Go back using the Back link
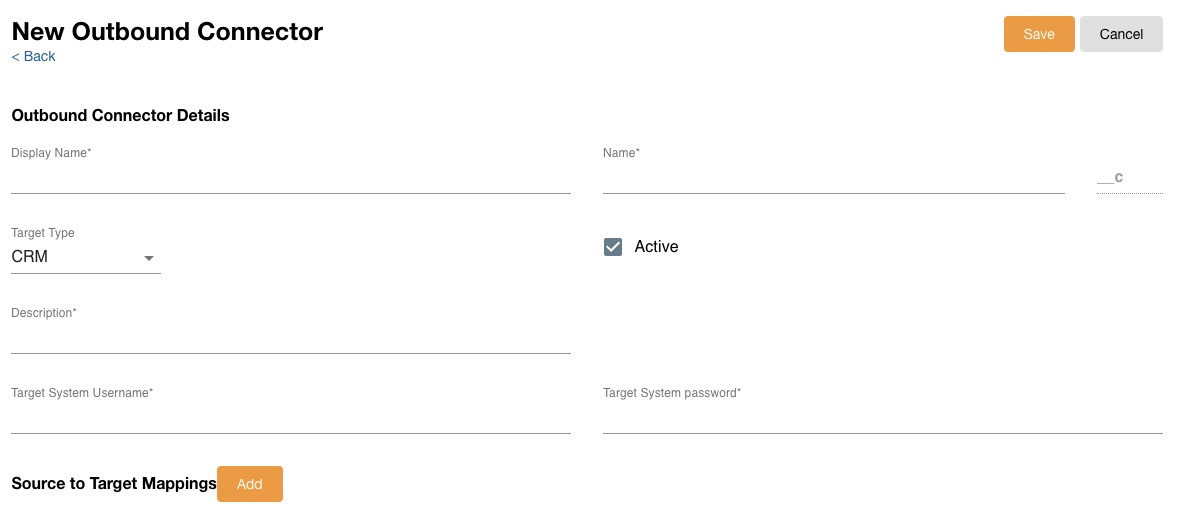 coord(33,57)
